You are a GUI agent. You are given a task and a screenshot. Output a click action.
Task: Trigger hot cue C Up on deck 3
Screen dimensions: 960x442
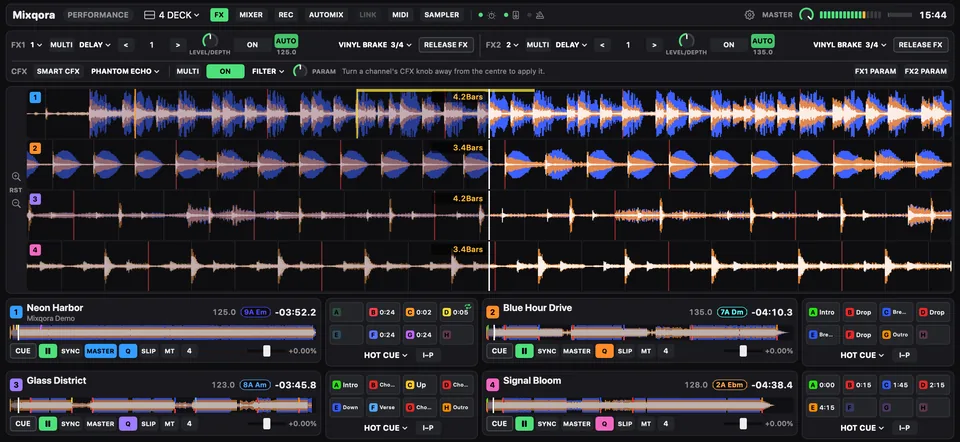click(x=419, y=385)
